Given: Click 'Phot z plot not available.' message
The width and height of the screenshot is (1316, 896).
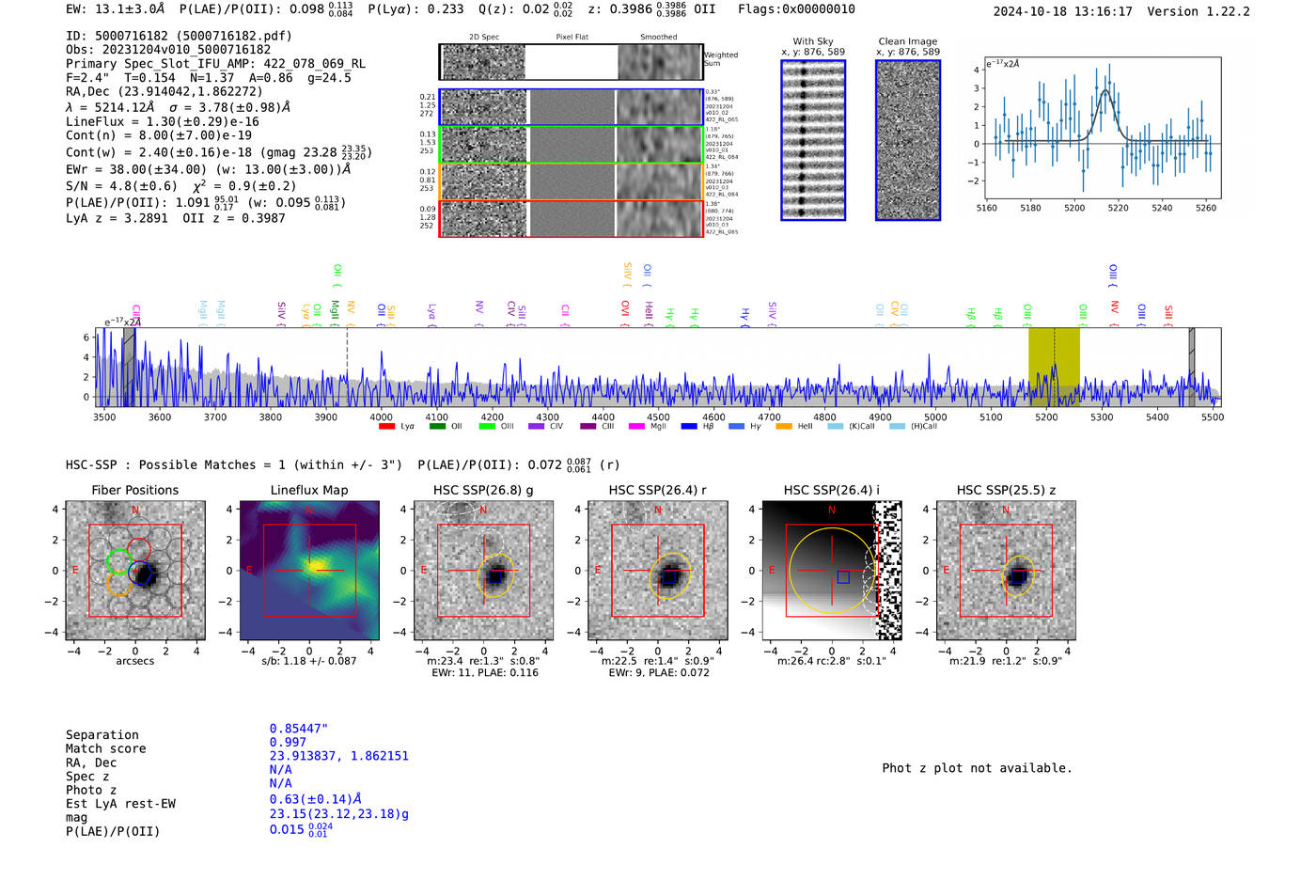Looking at the screenshot, I should tap(977, 768).
